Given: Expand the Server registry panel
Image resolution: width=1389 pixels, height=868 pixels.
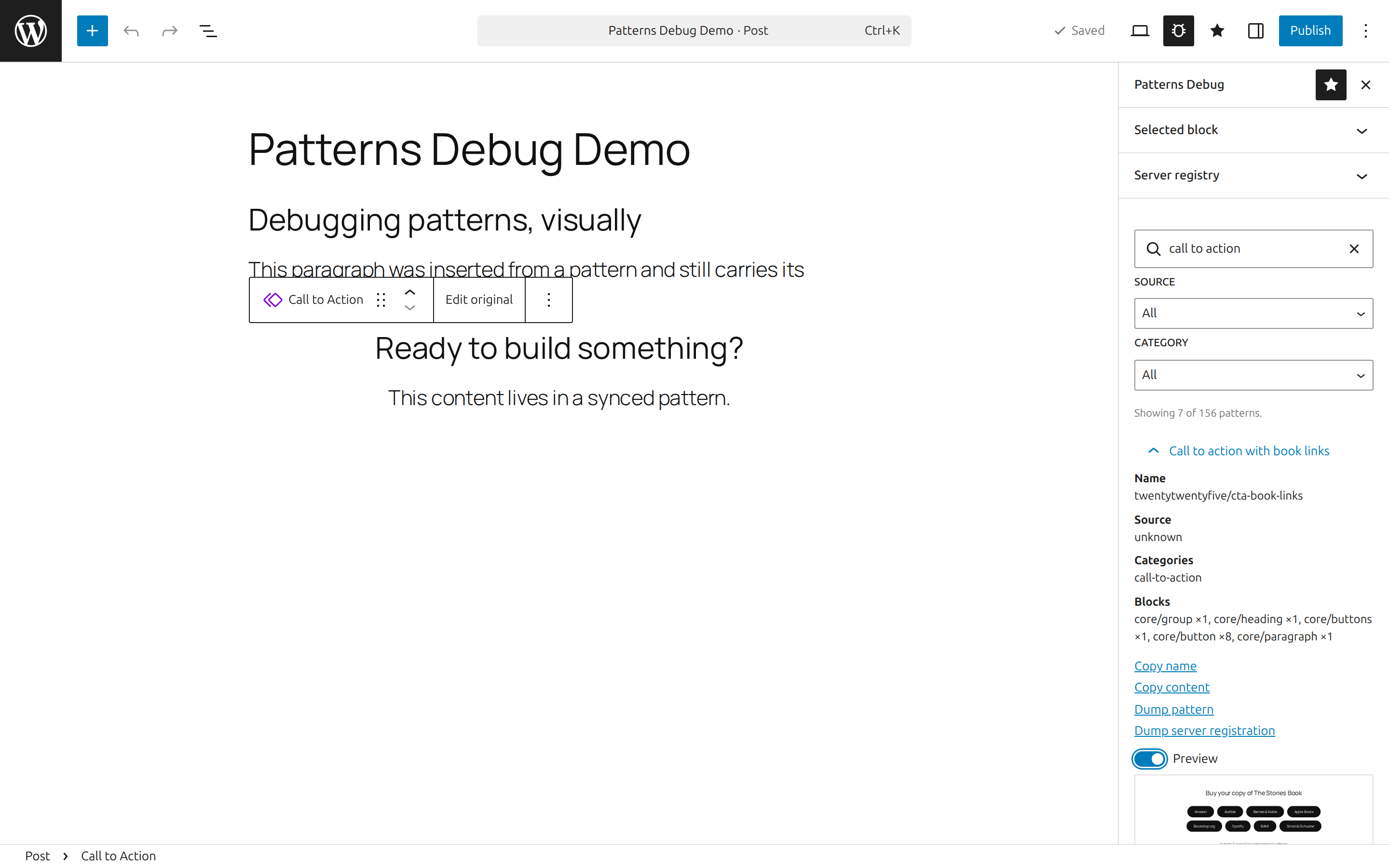Looking at the screenshot, I should [x=1253, y=176].
